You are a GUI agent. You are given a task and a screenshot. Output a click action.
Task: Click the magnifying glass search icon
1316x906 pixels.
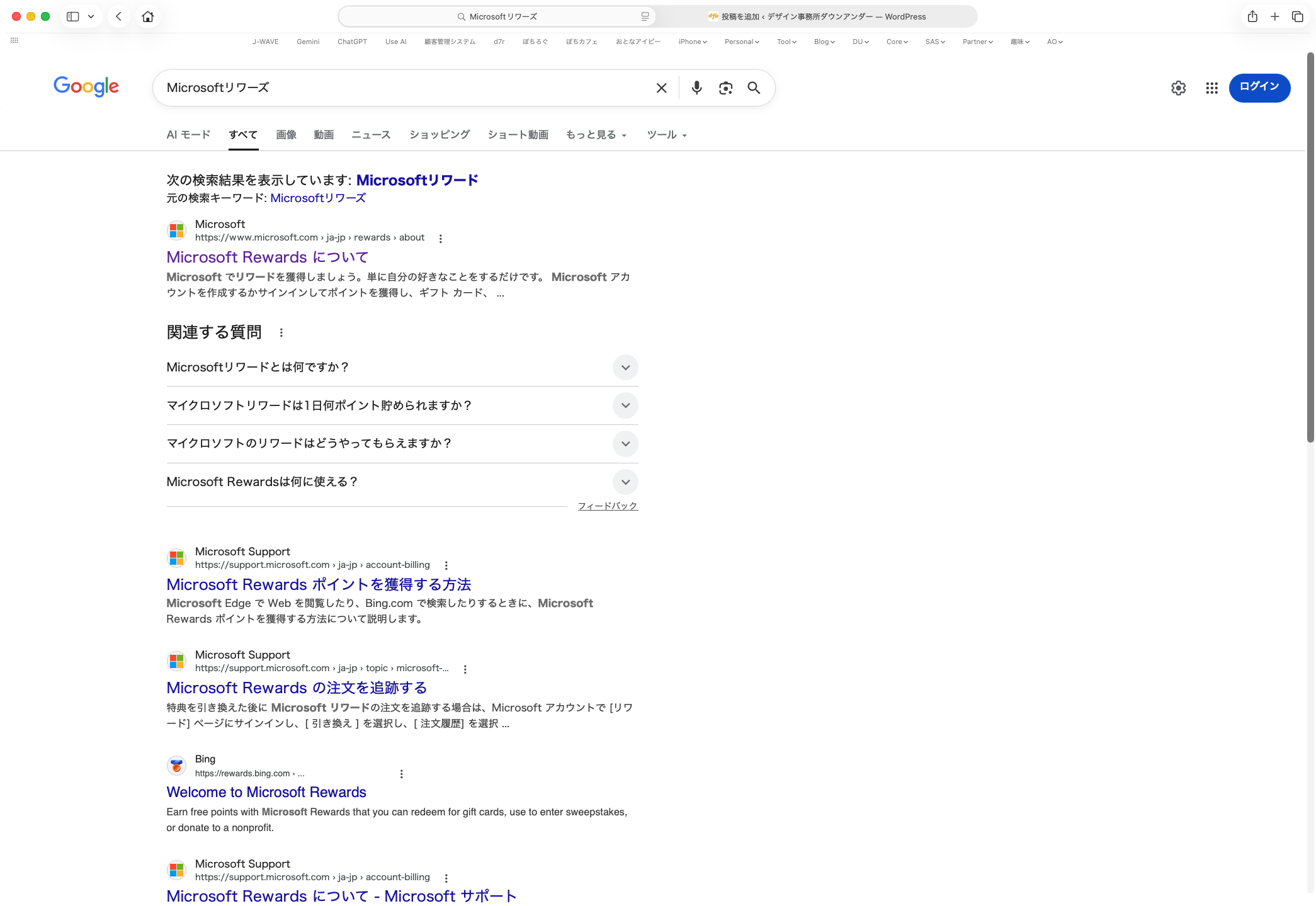[x=754, y=88]
